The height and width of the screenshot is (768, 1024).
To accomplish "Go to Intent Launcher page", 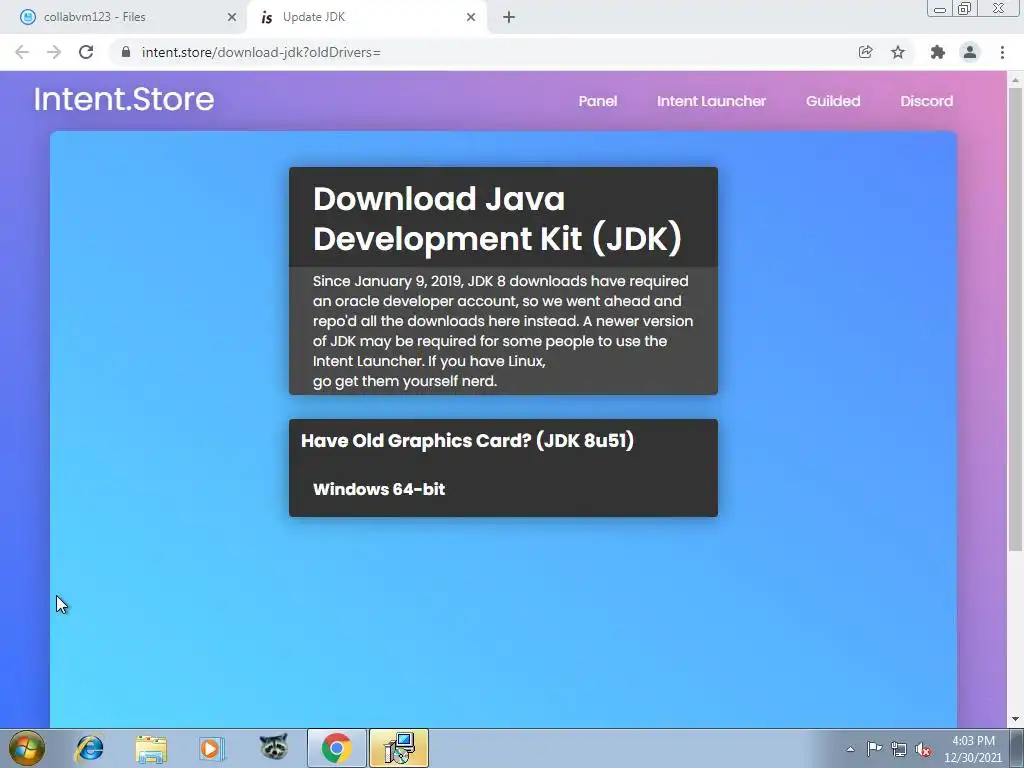I will [711, 101].
